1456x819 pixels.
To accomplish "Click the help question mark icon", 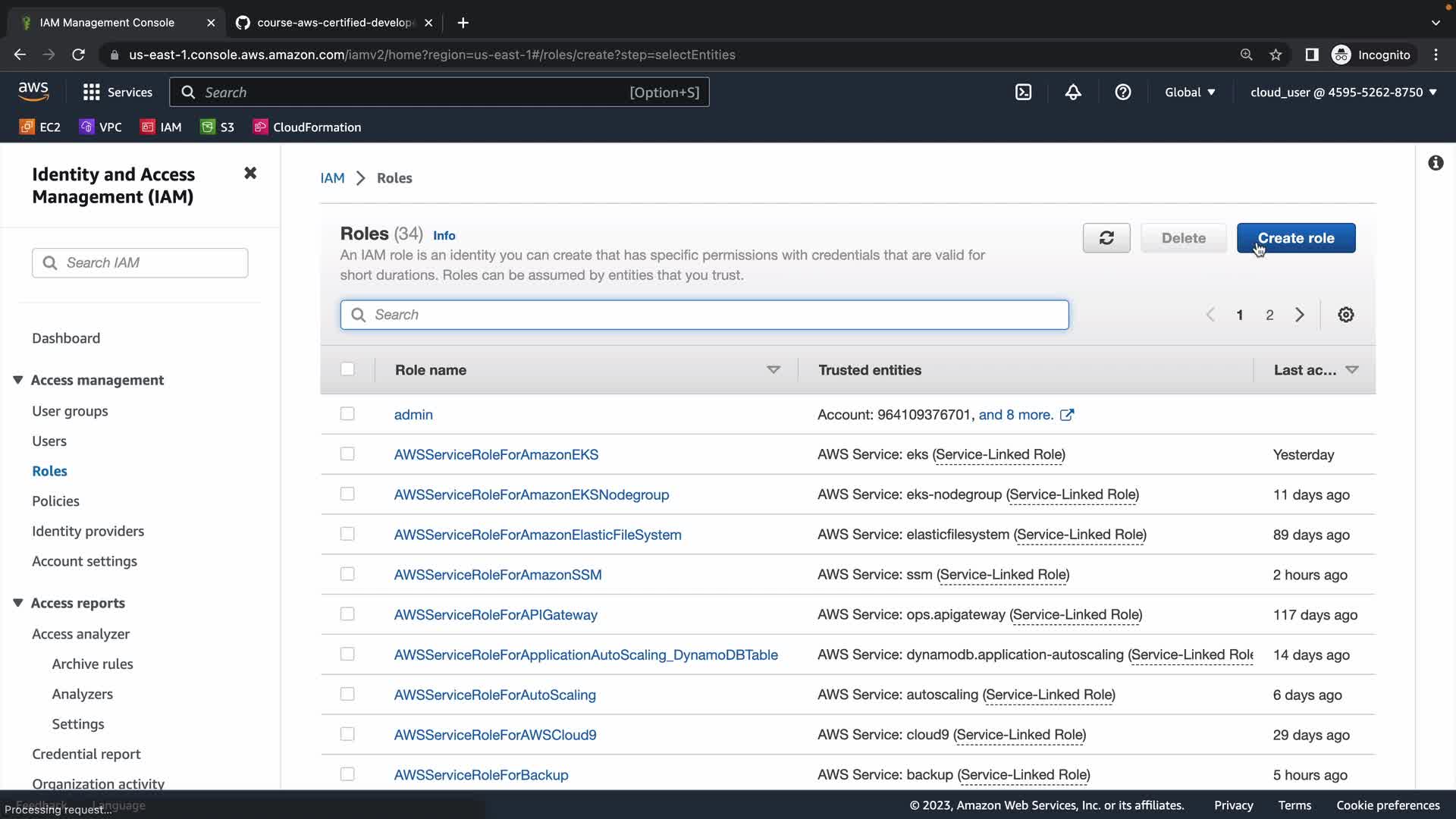I will 1123,93.
